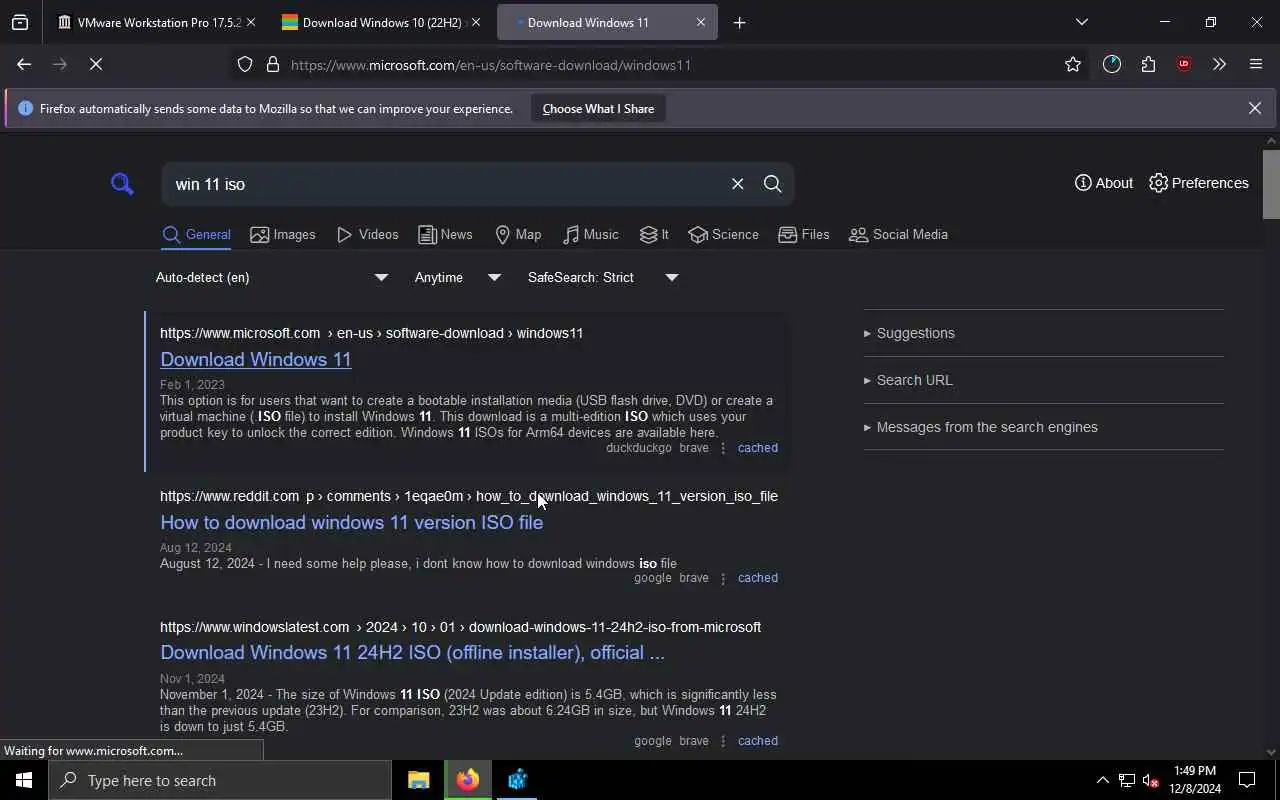1280x800 pixels.
Task: Open reddit How to download windows 11 link
Action: (x=351, y=523)
